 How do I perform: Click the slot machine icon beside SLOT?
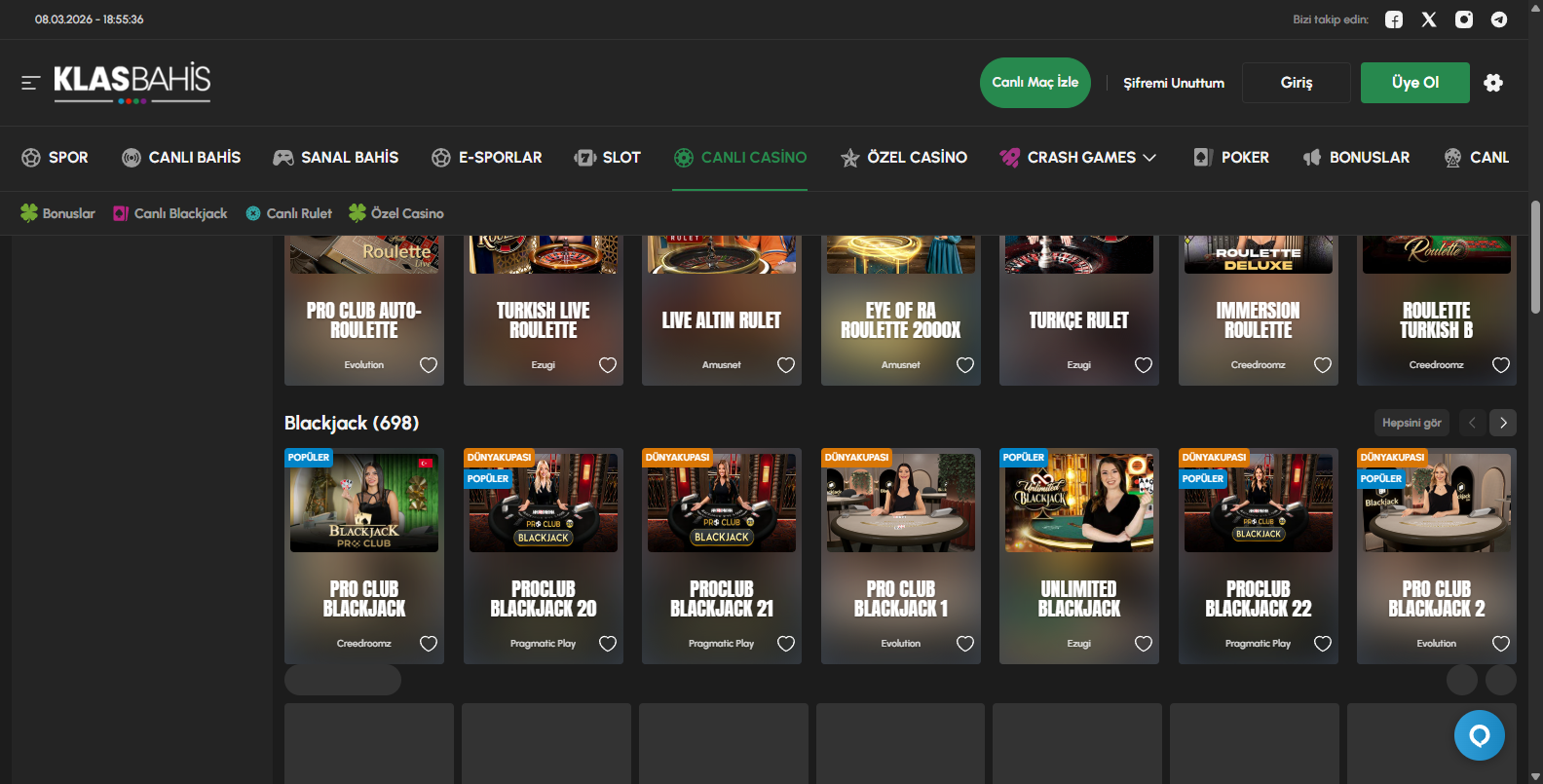(584, 158)
